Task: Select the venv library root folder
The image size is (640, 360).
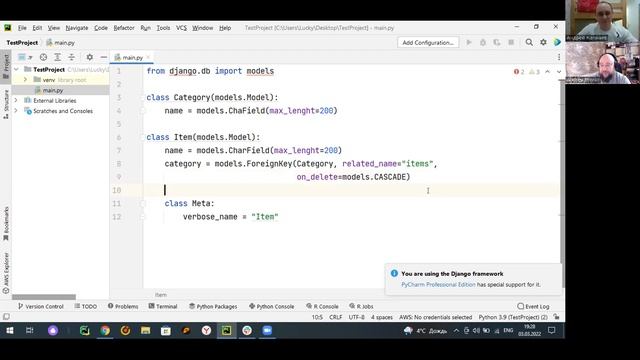Action: pyautogui.click(x=60, y=80)
